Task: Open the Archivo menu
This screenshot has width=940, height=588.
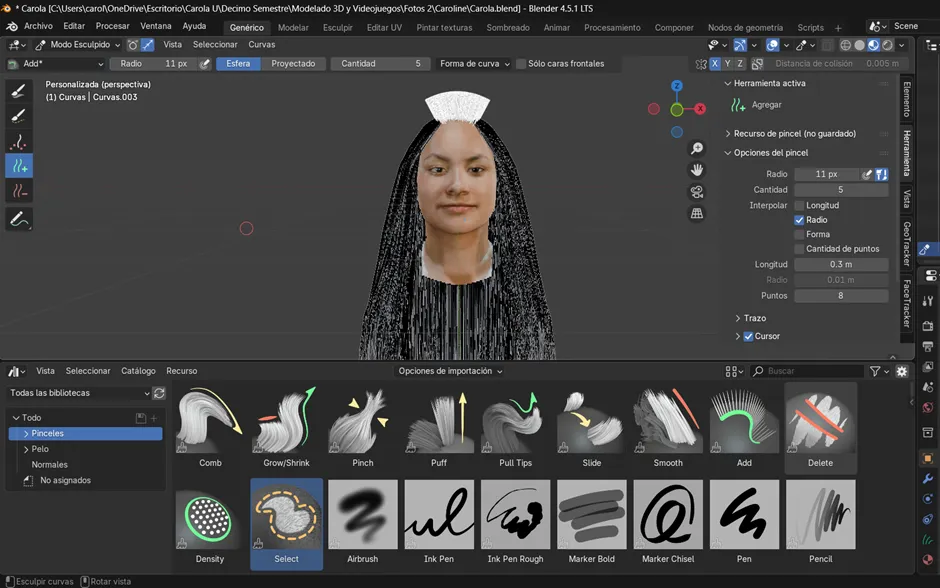Action: point(38,26)
